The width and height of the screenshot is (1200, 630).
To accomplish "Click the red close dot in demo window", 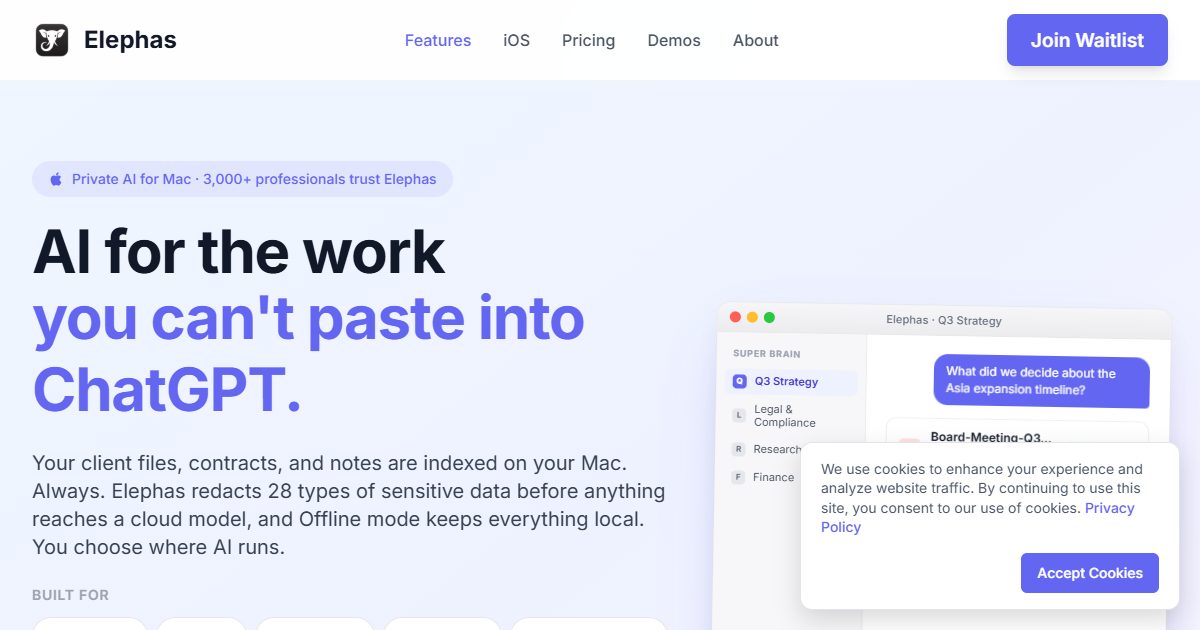I will tap(736, 317).
